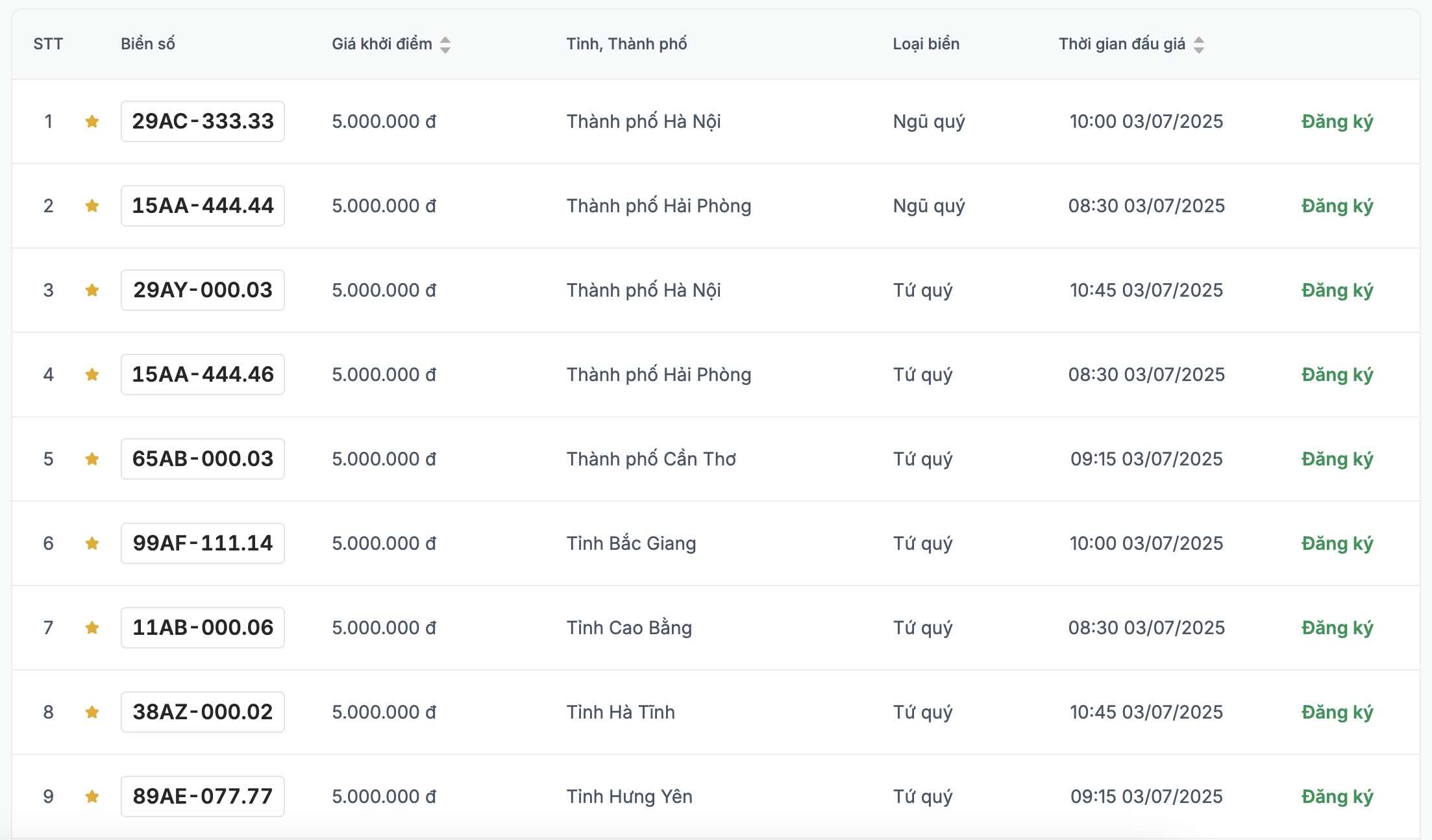This screenshot has height=840, width=1432.
Task: Select the plate badge 65AB-000.03
Action: (203, 459)
